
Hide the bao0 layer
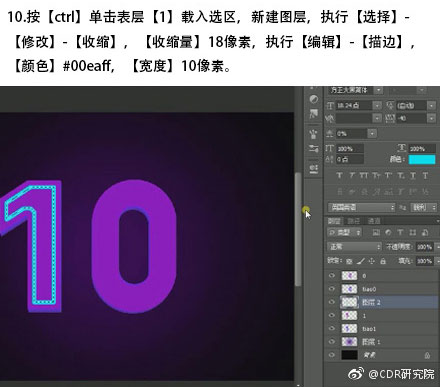[331, 289]
